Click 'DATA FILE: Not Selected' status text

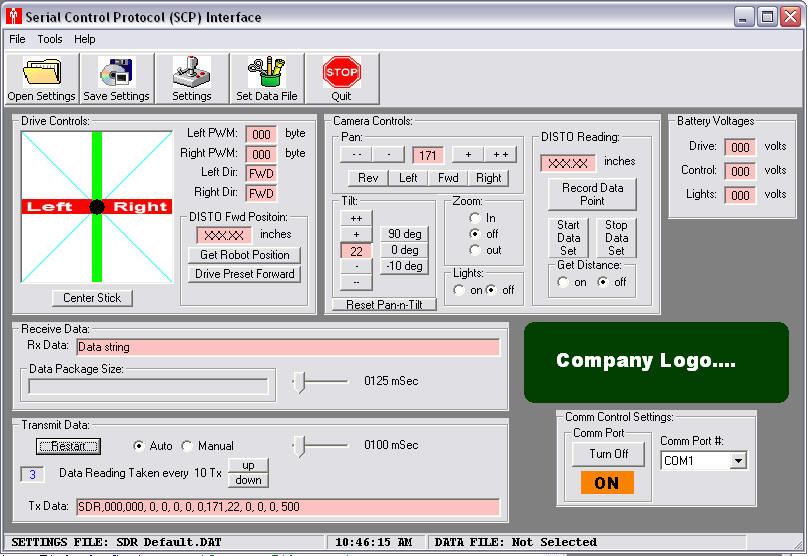(515, 542)
